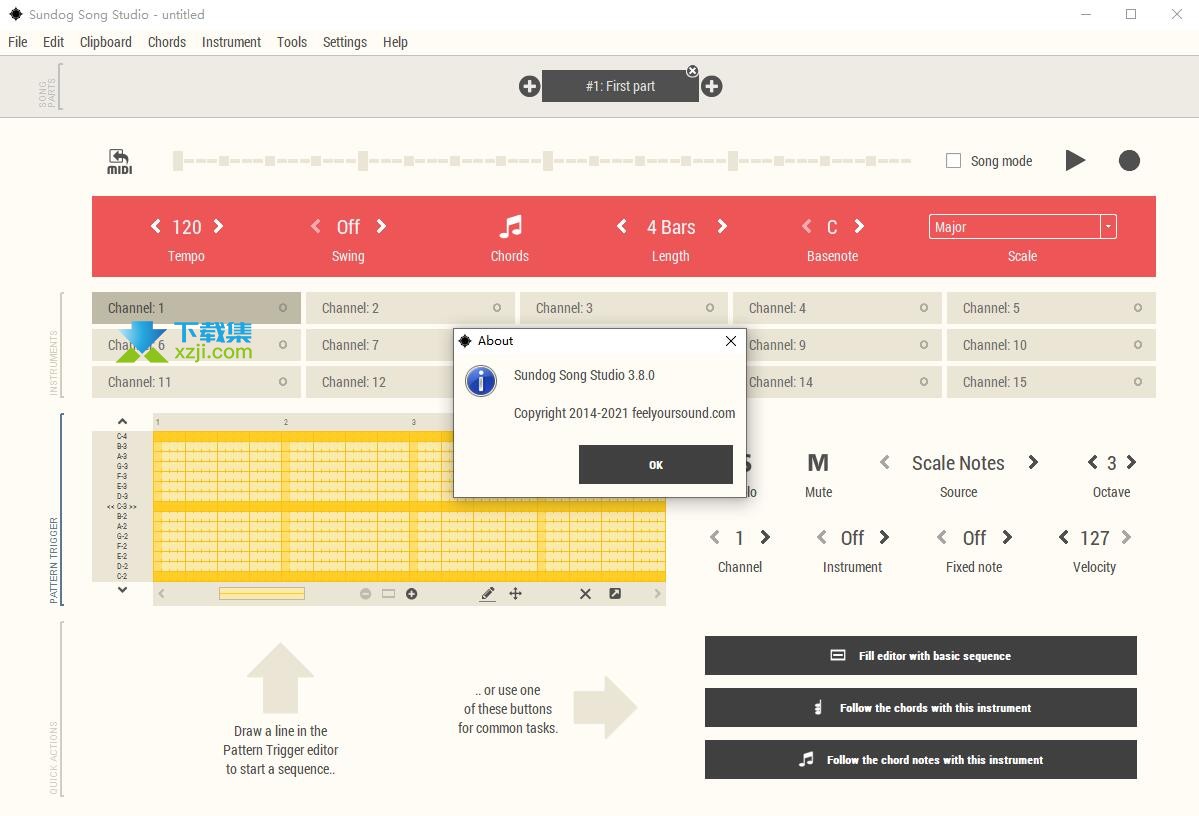Screen dimensions: 1199x816
Task: Remove the First part song part
Action: coord(692,71)
